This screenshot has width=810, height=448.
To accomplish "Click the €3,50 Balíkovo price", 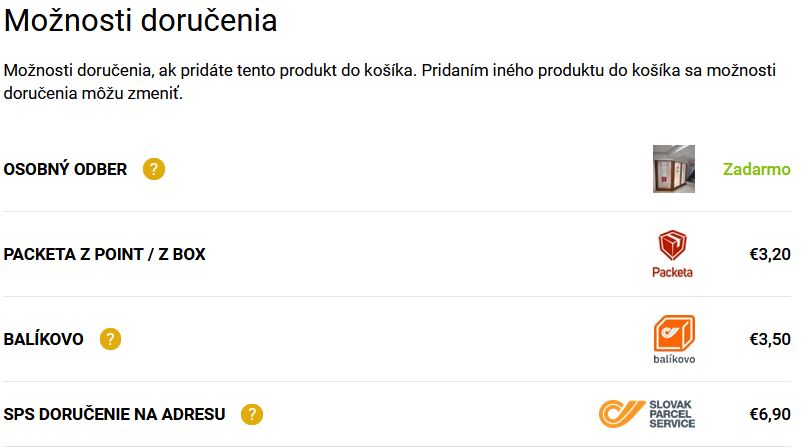I will coord(770,339).
